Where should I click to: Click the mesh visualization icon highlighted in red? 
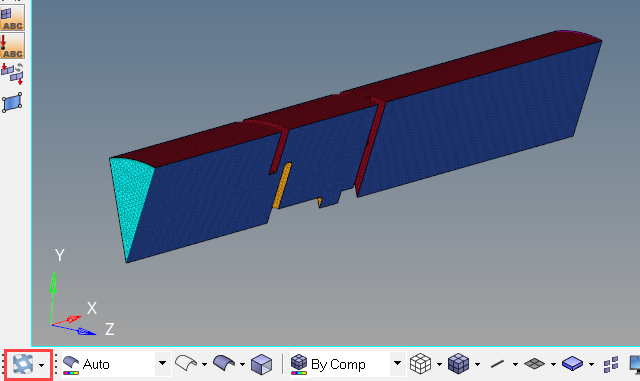pyautogui.click(x=23, y=364)
